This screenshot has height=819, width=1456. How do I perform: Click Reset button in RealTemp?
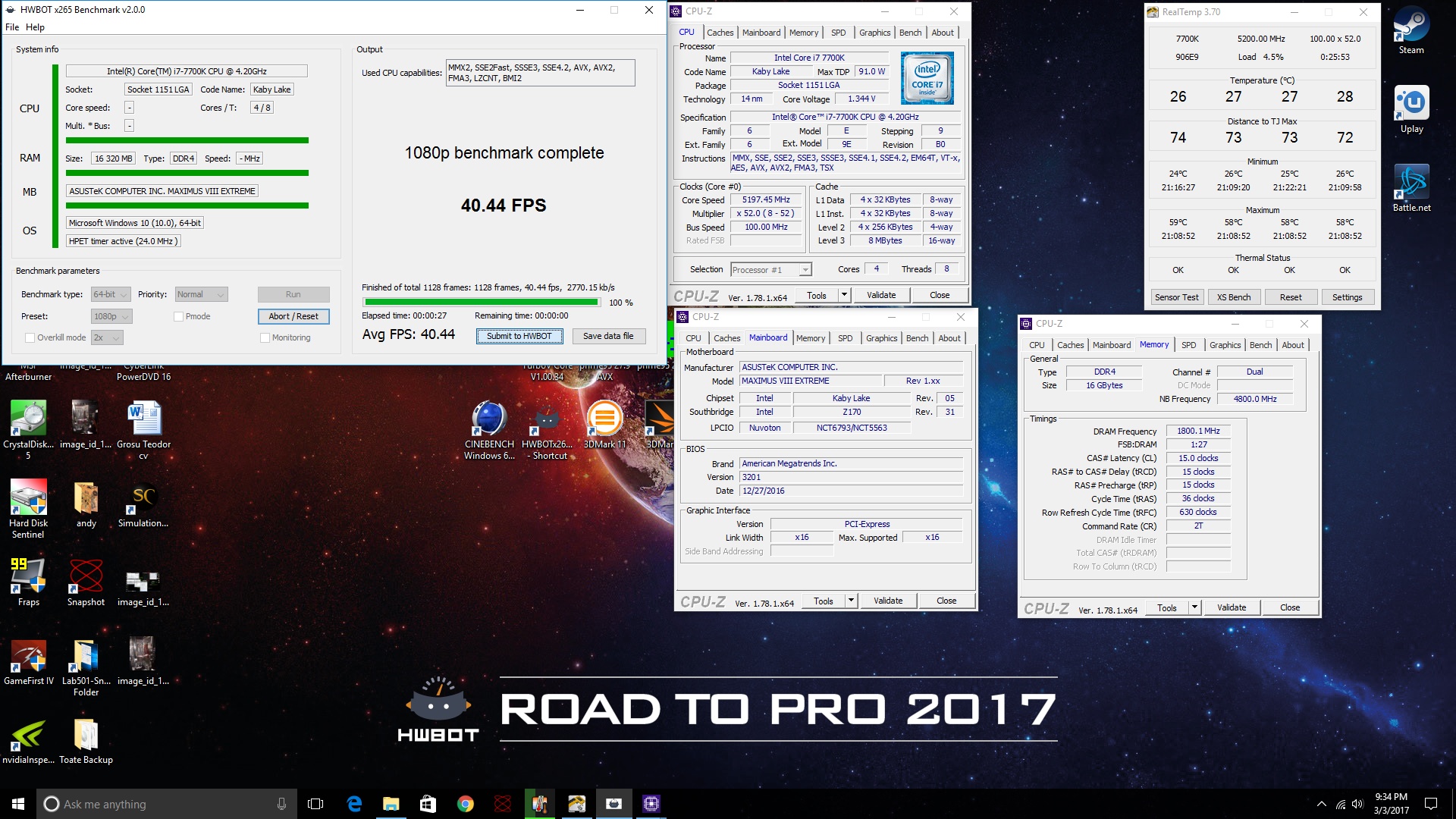tap(1291, 297)
